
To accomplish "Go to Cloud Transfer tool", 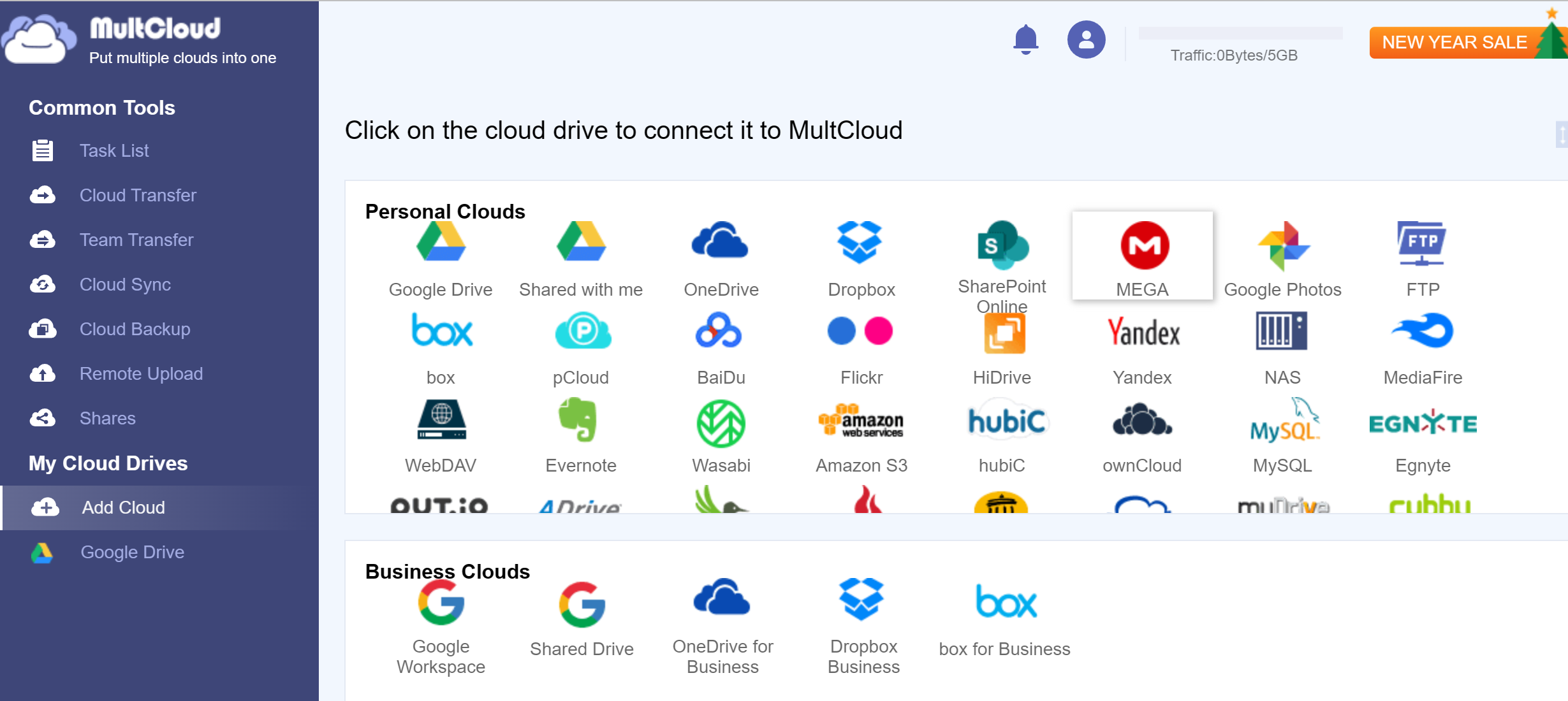I will click(x=138, y=196).
